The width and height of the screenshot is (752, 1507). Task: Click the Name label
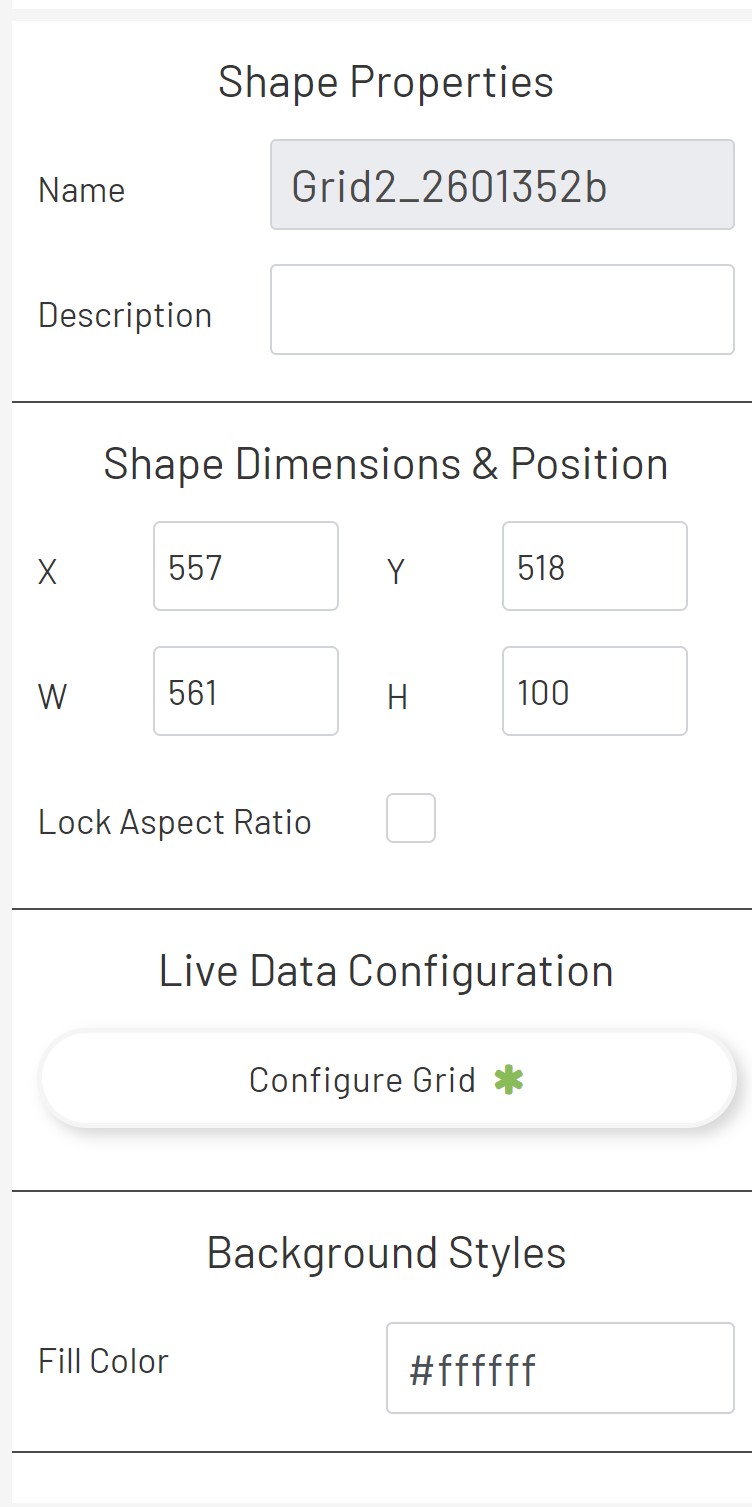tap(81, 190)
